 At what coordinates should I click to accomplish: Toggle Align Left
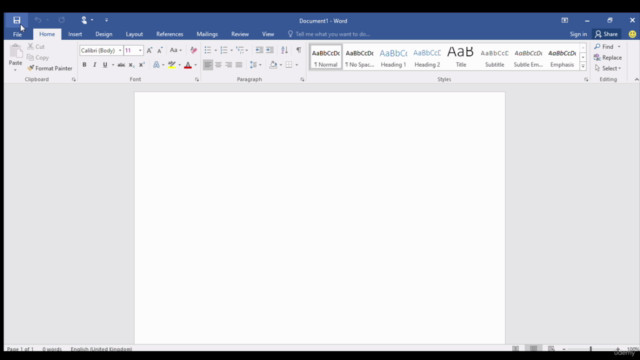coord(208,65)
